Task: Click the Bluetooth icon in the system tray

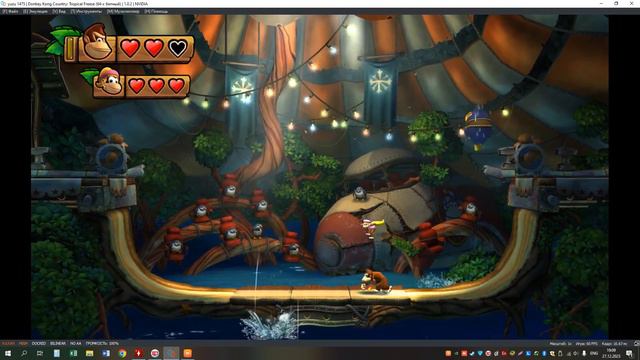Action: (544, 353)
